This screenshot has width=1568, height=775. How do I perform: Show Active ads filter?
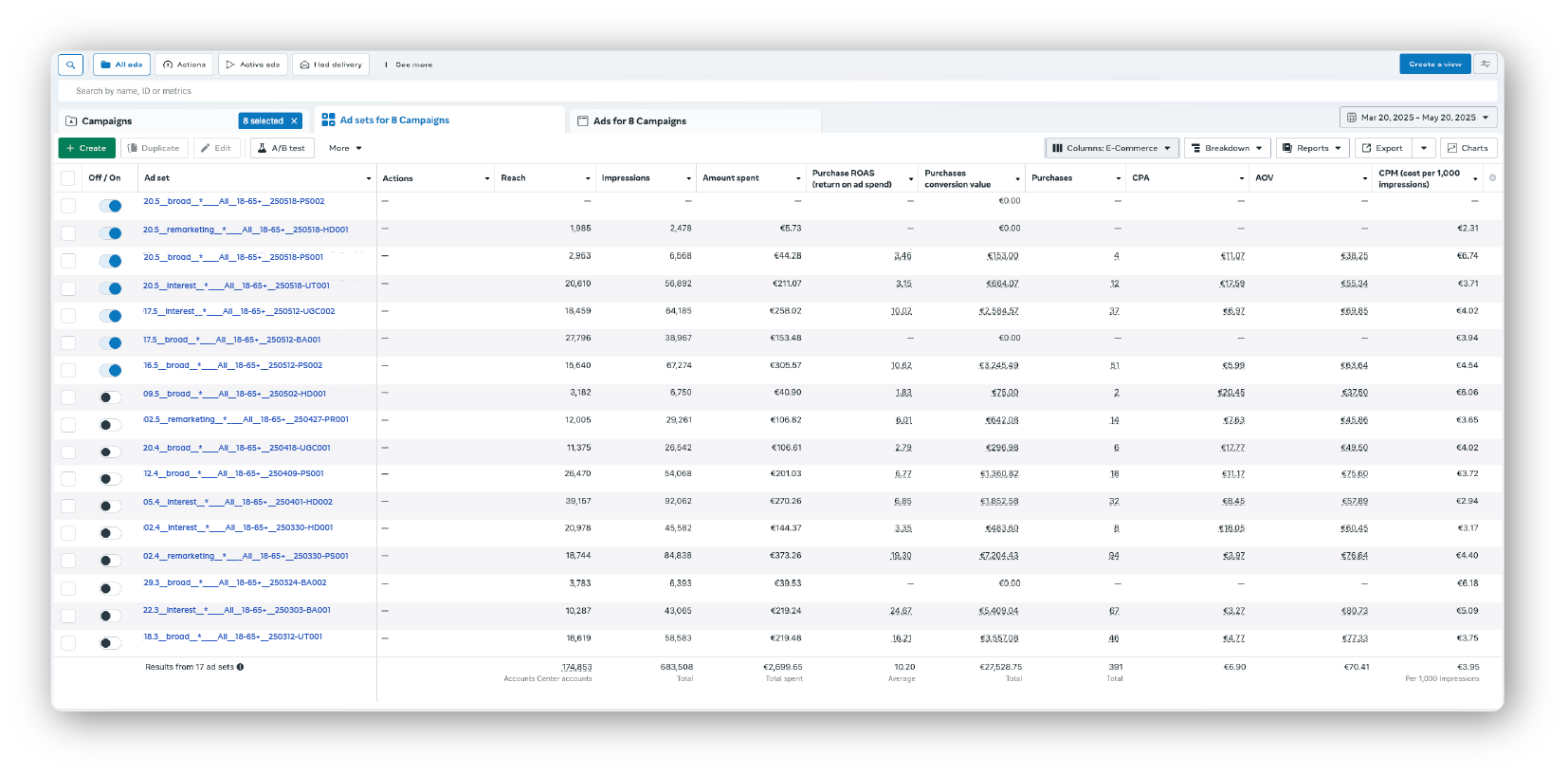253,65
